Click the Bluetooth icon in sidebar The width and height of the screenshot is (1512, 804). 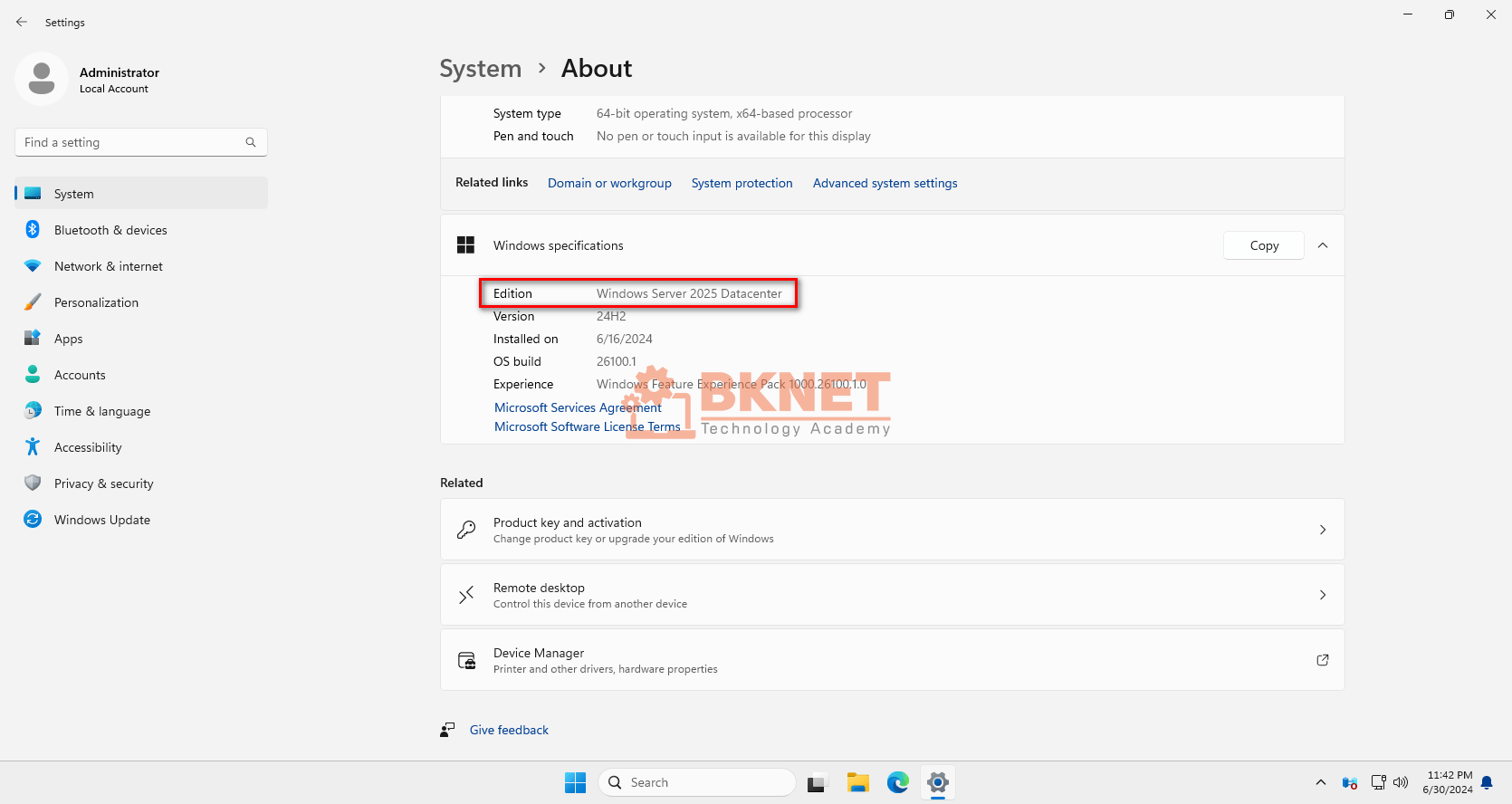point(33,229)
